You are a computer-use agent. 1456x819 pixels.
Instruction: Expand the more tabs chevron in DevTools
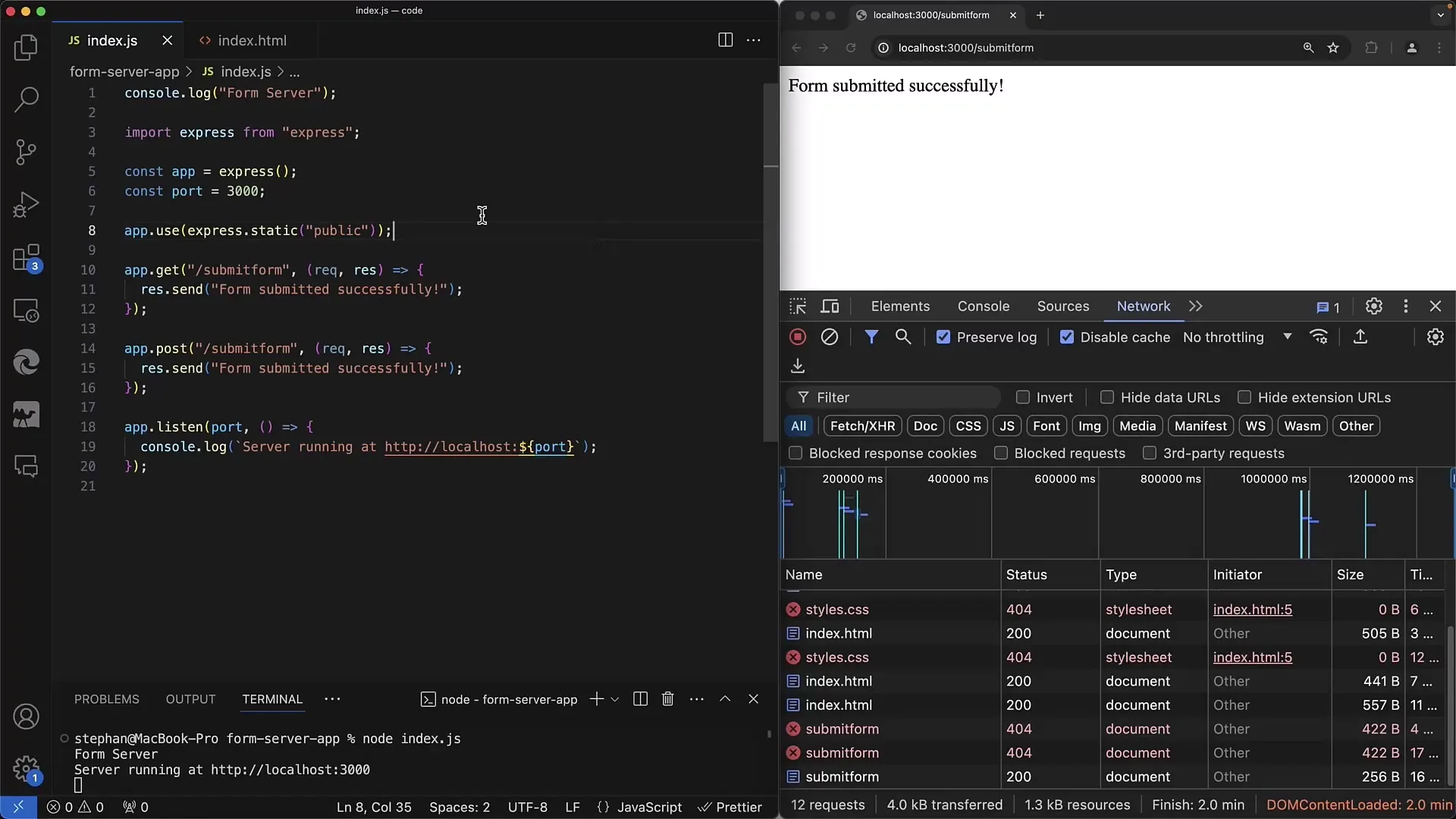pos(1196,306)
